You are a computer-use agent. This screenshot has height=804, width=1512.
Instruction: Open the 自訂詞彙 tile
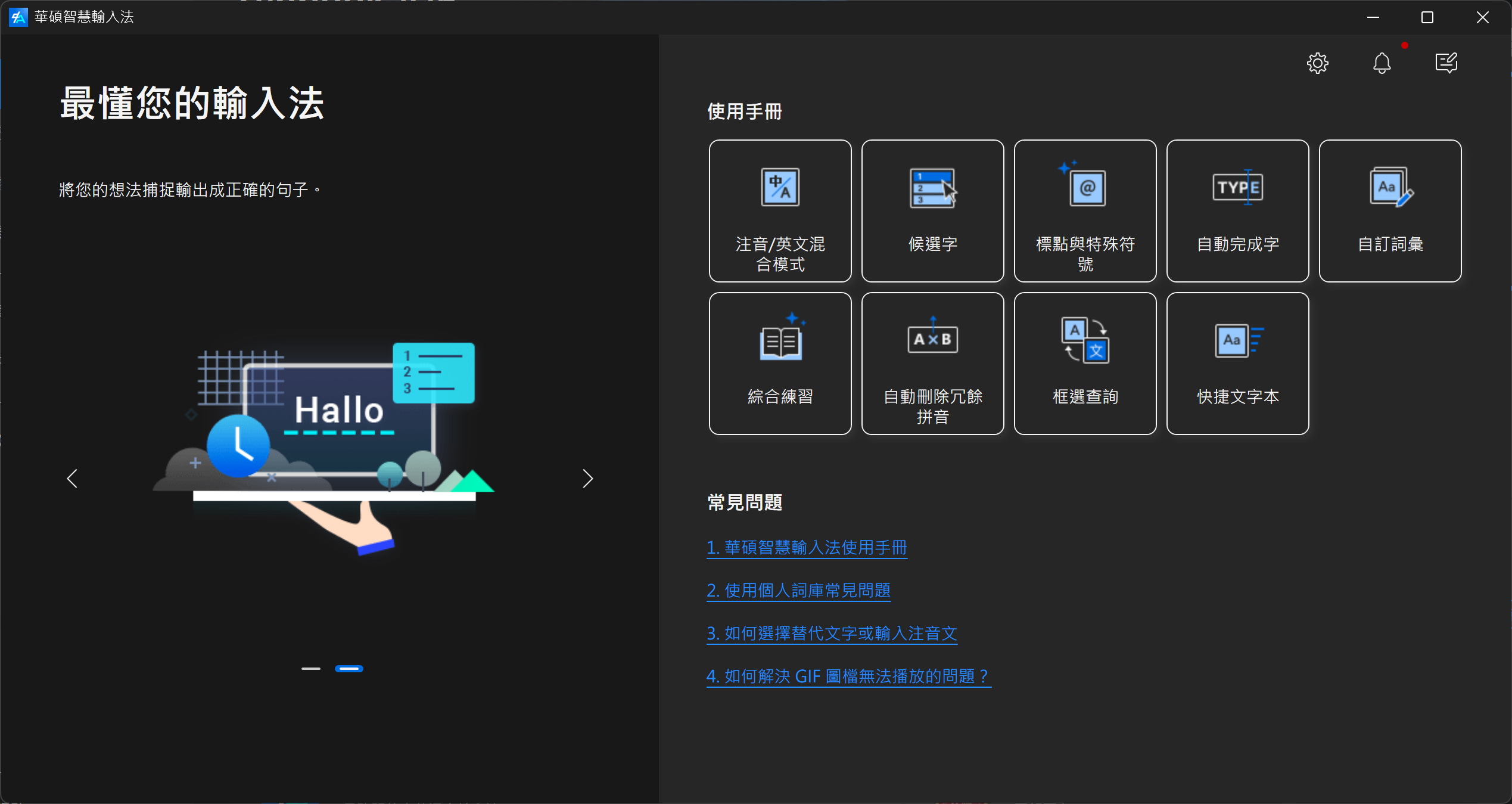(x=1390, y=211)
